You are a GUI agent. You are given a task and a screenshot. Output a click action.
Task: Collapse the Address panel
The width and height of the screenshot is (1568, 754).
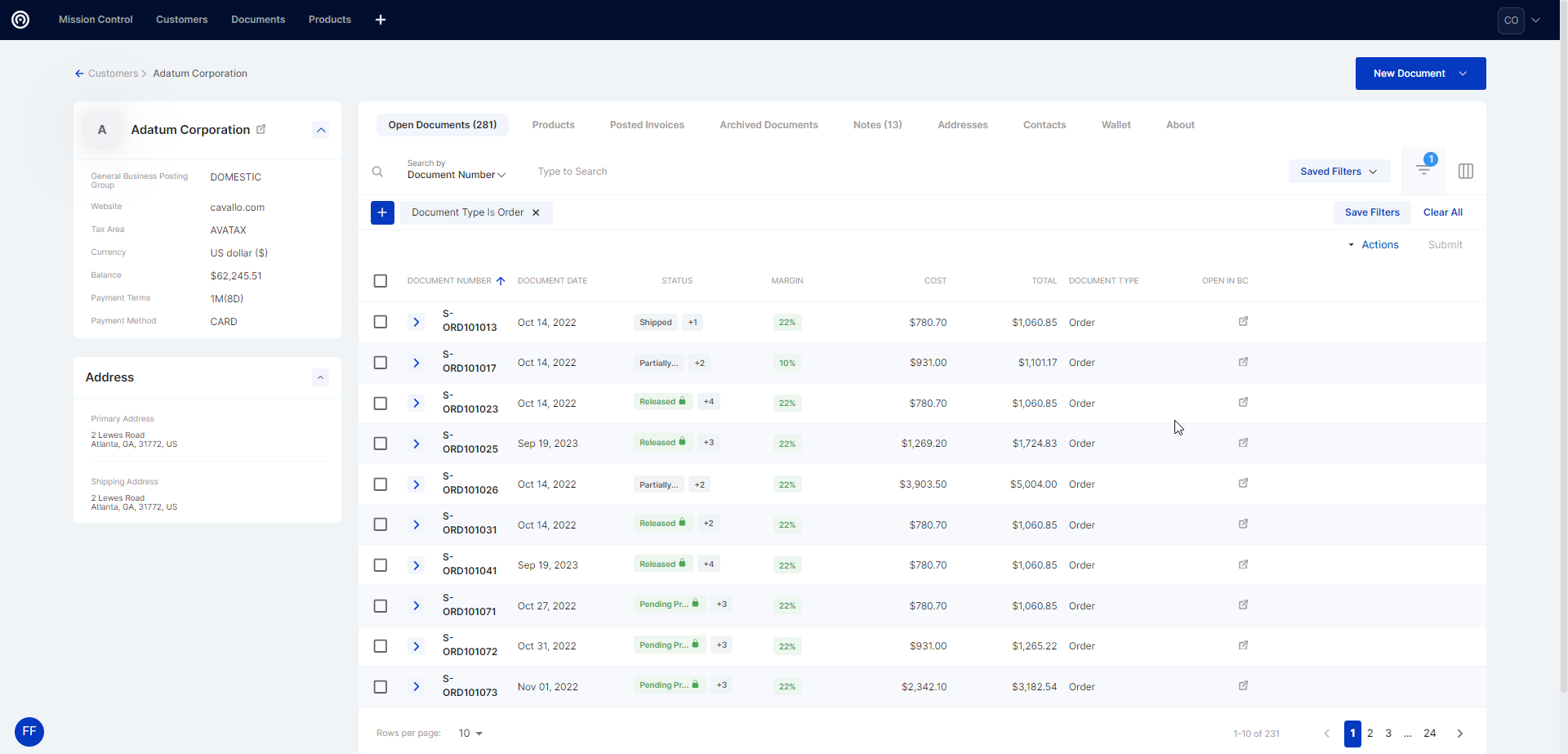320,377
